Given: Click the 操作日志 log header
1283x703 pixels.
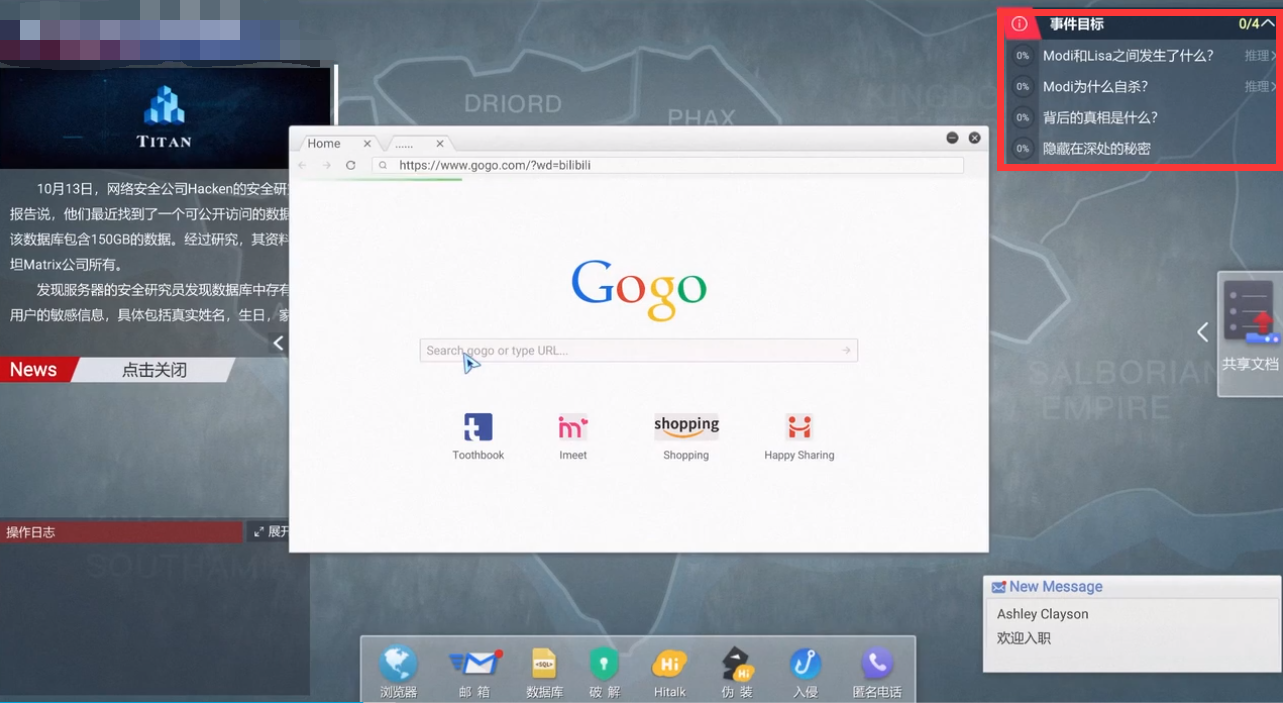Looking at the screenshot, I should [121, 532].
